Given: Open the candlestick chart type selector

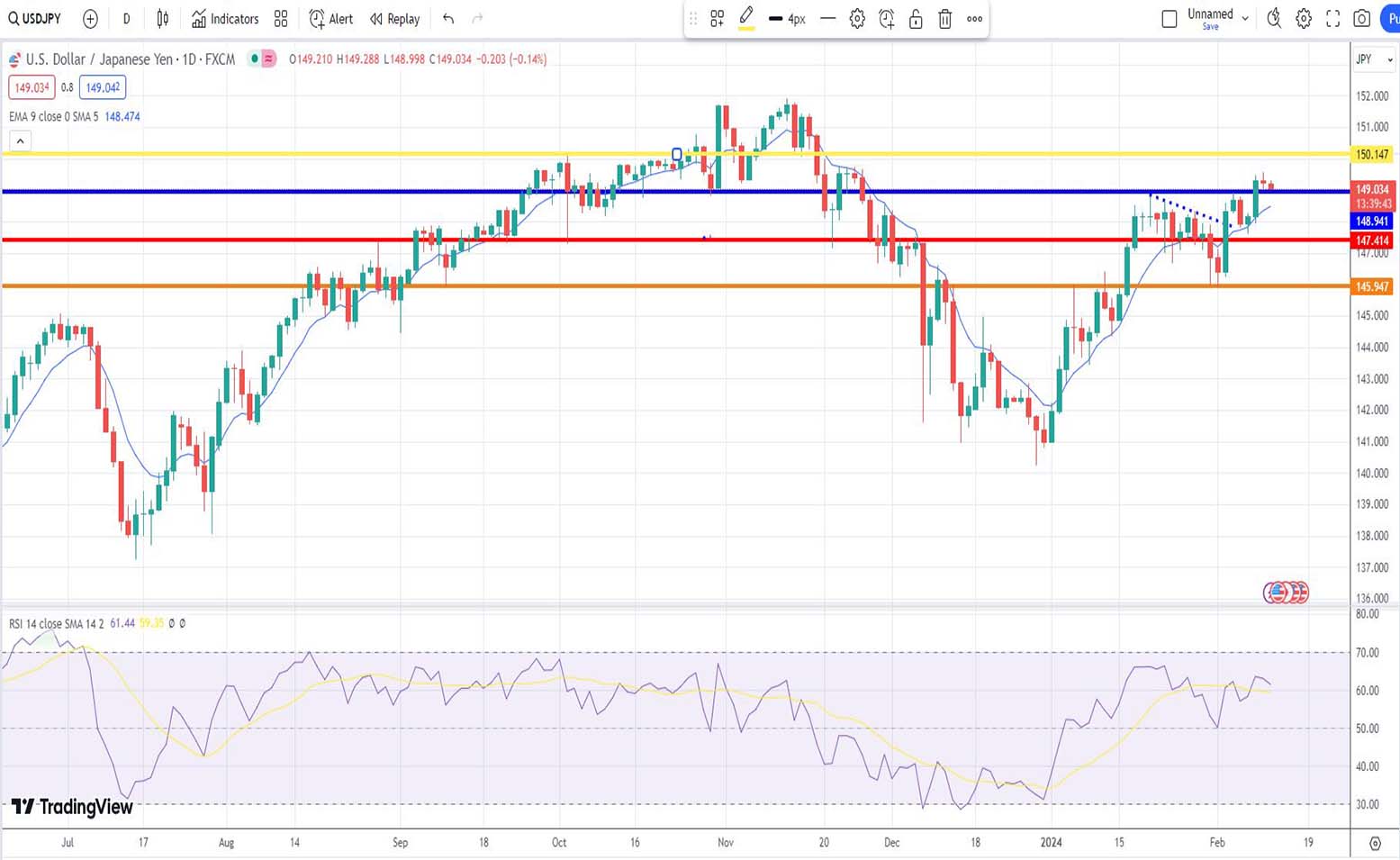Looking at the screenshot, I should [x=163, y=19].
